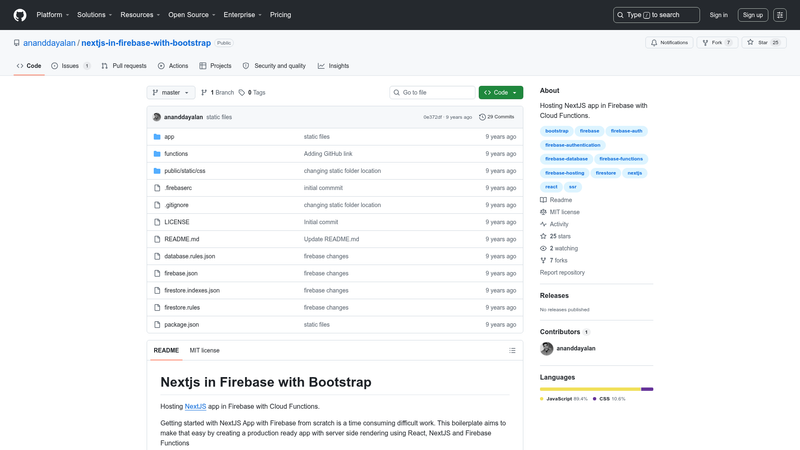Click the pulse icon beside Activity
Screen dimensions: 800x450
tap(543, 224)
